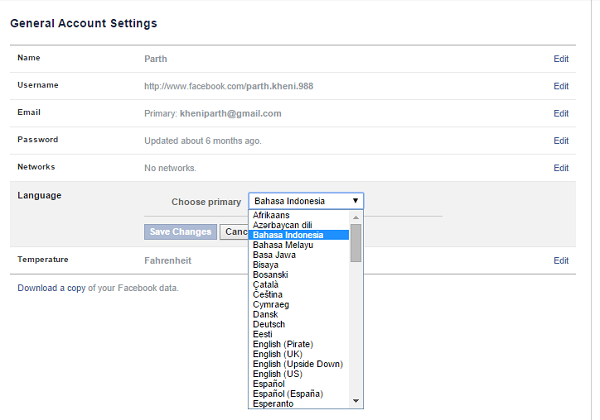Click the Facebook profile URL text
The height and width of the screenshot is (420, 600).
click(x=228, y=86)
